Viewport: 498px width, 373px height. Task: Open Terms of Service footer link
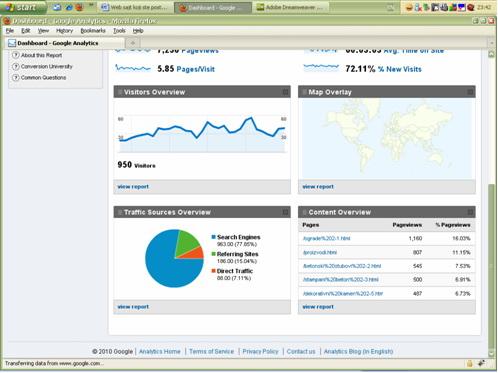tap(211, 351)
